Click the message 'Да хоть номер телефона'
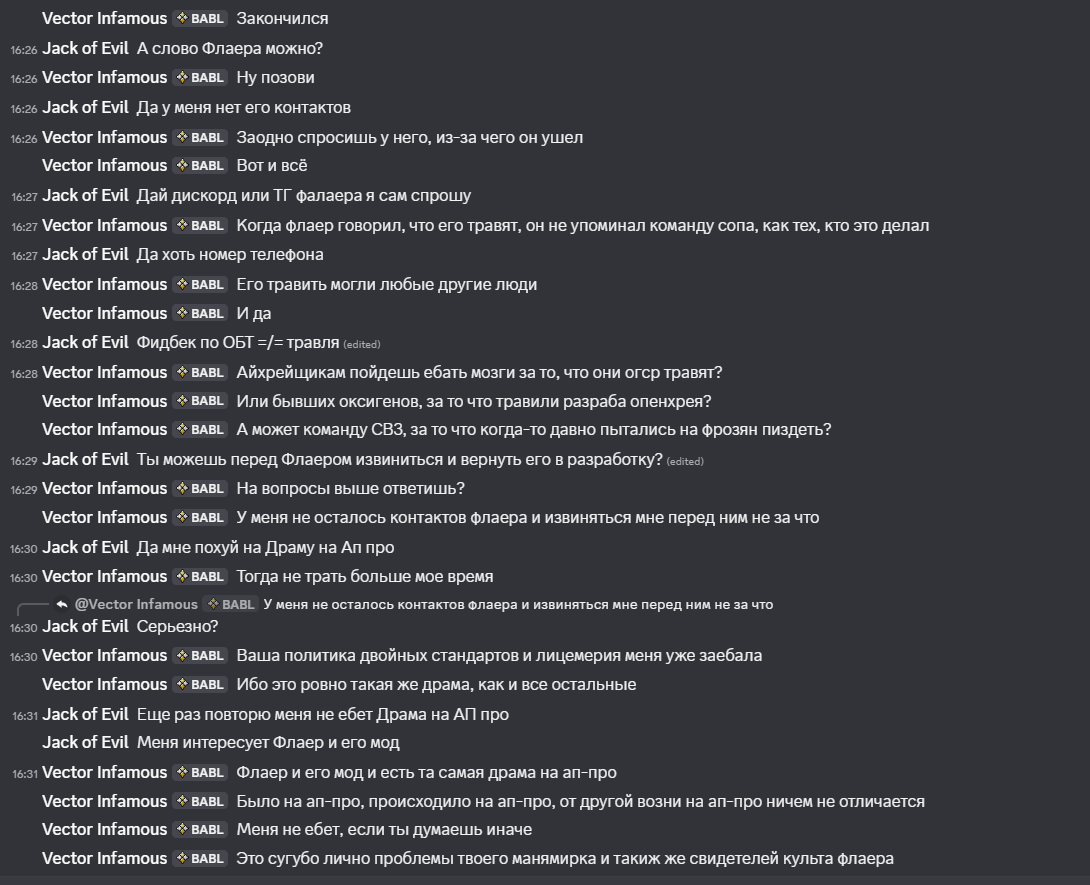Screen dimensions: 1090x885 (230, 254)
